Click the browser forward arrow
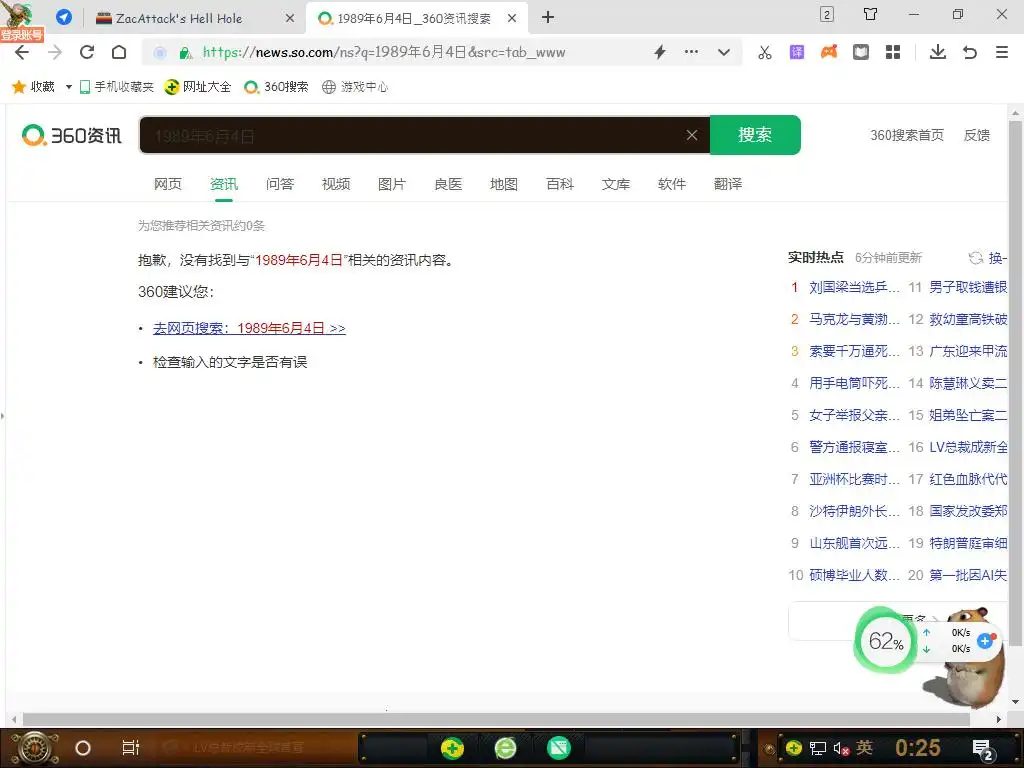This screenshot has width=1024, height=768. coord(55,52)
